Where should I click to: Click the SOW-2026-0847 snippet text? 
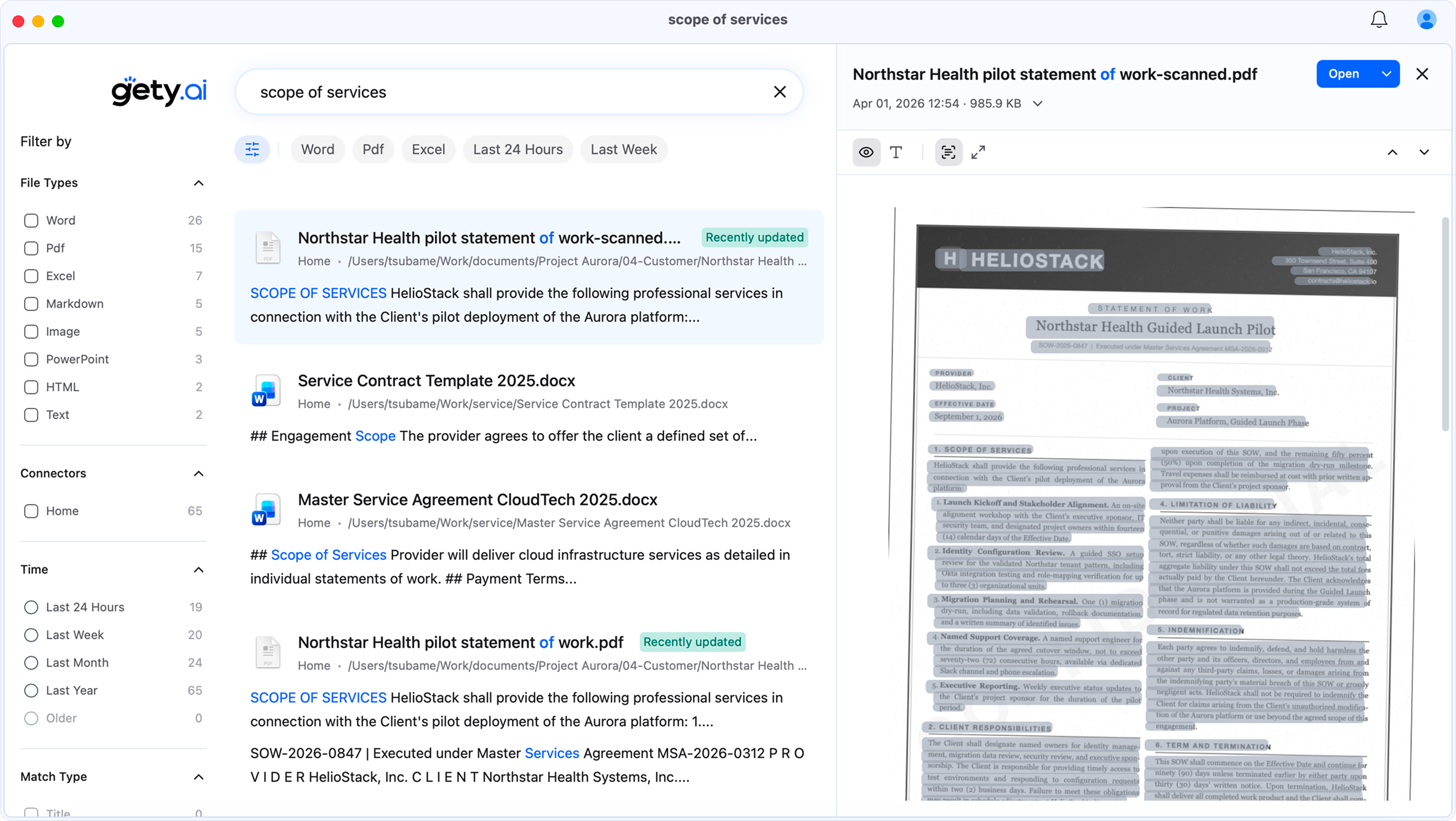(x=527, y=765)
